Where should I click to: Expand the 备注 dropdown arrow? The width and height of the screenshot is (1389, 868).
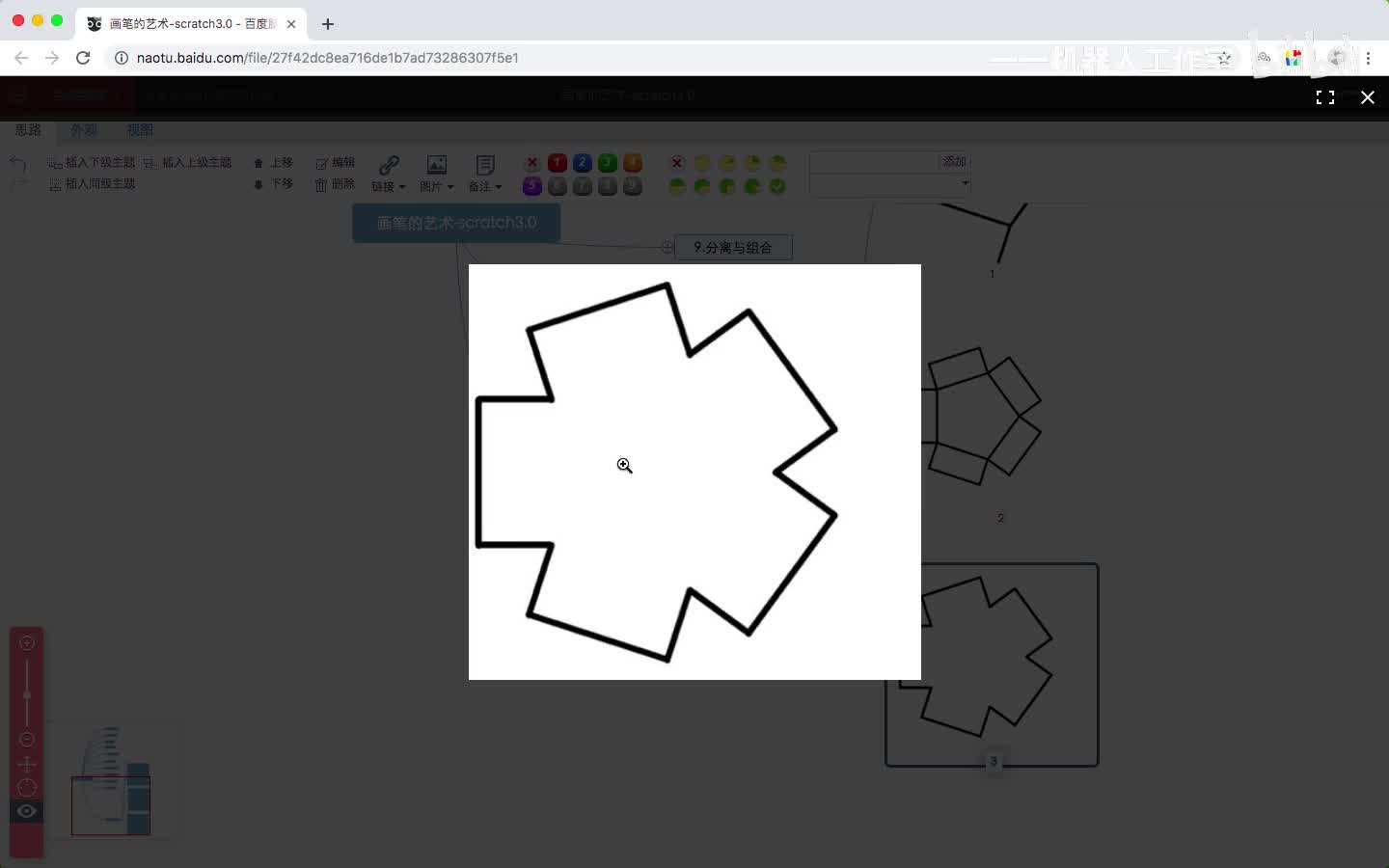point(498,187)
